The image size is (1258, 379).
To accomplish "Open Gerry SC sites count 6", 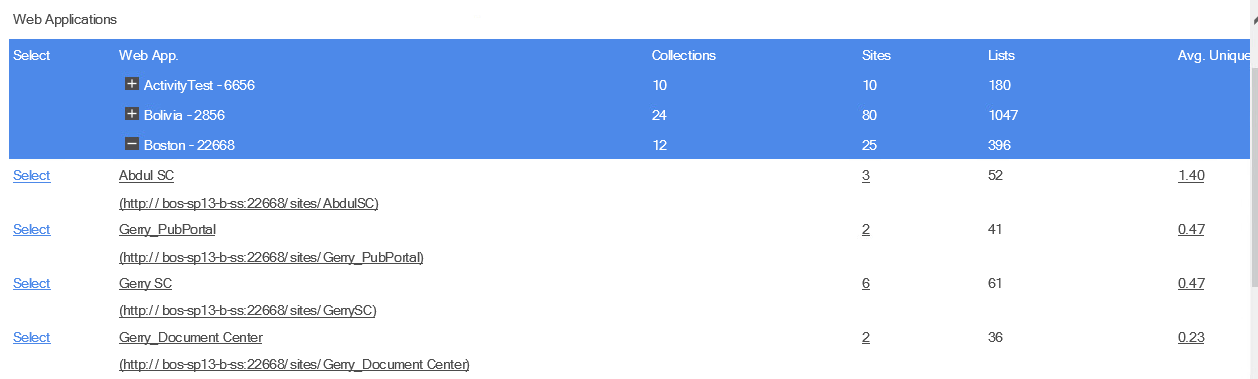I will point(866,284).
